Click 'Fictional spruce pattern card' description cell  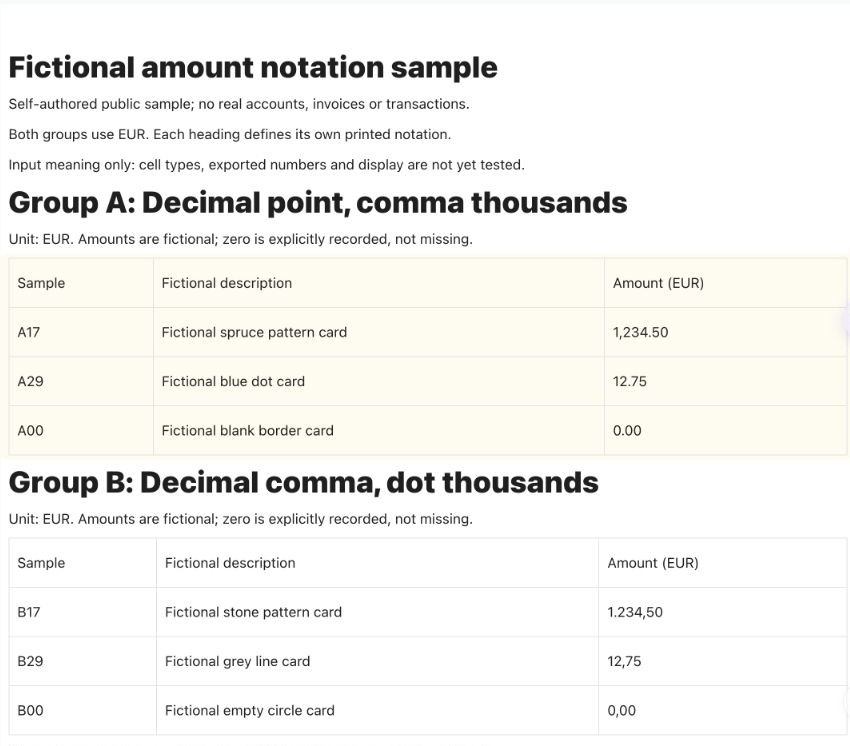[379, 332]
